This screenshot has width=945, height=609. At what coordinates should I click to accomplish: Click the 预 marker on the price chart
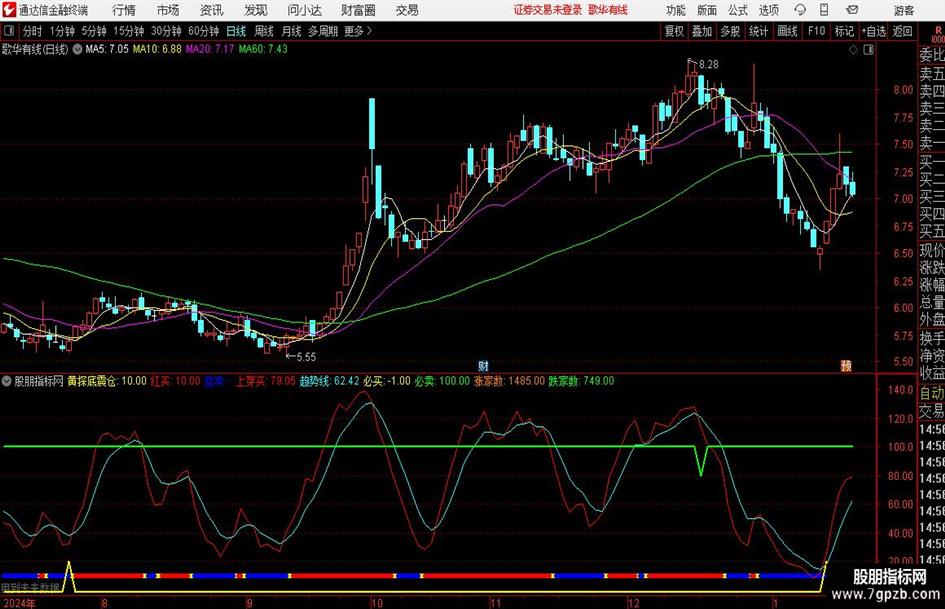coord(846,365)
